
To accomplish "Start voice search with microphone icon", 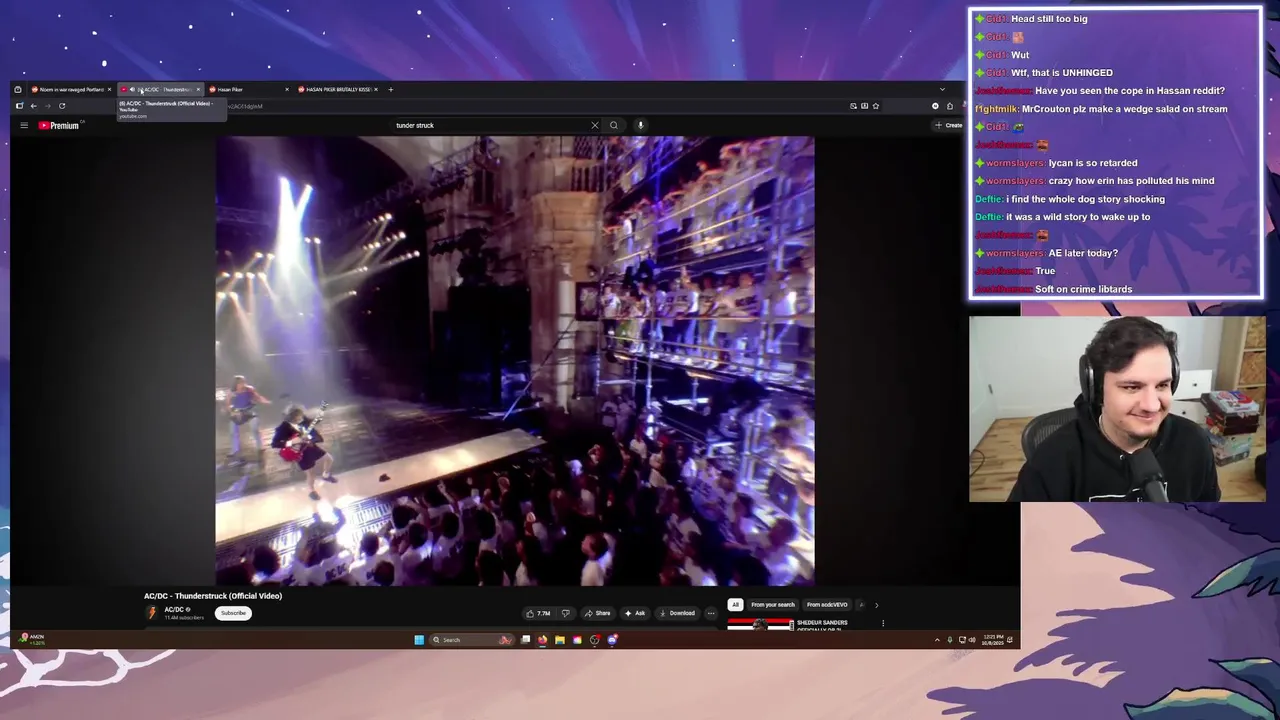I will [640, 125].
